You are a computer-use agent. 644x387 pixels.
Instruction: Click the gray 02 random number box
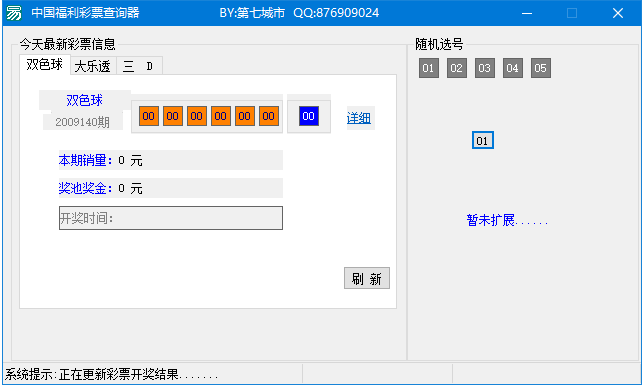coord(457,68)
